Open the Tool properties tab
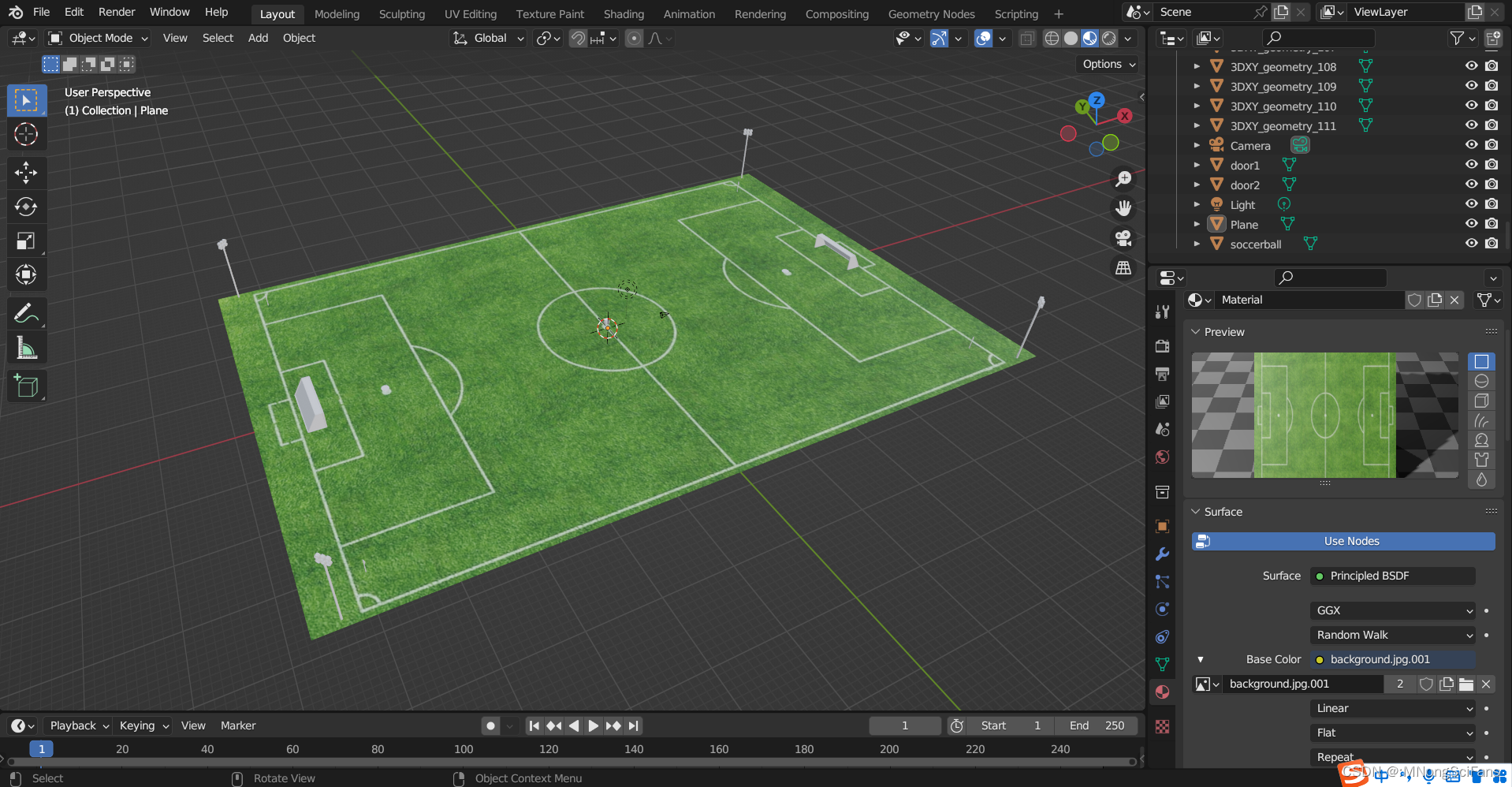This screenshot has height=787, width=1512. [1162, 311]
